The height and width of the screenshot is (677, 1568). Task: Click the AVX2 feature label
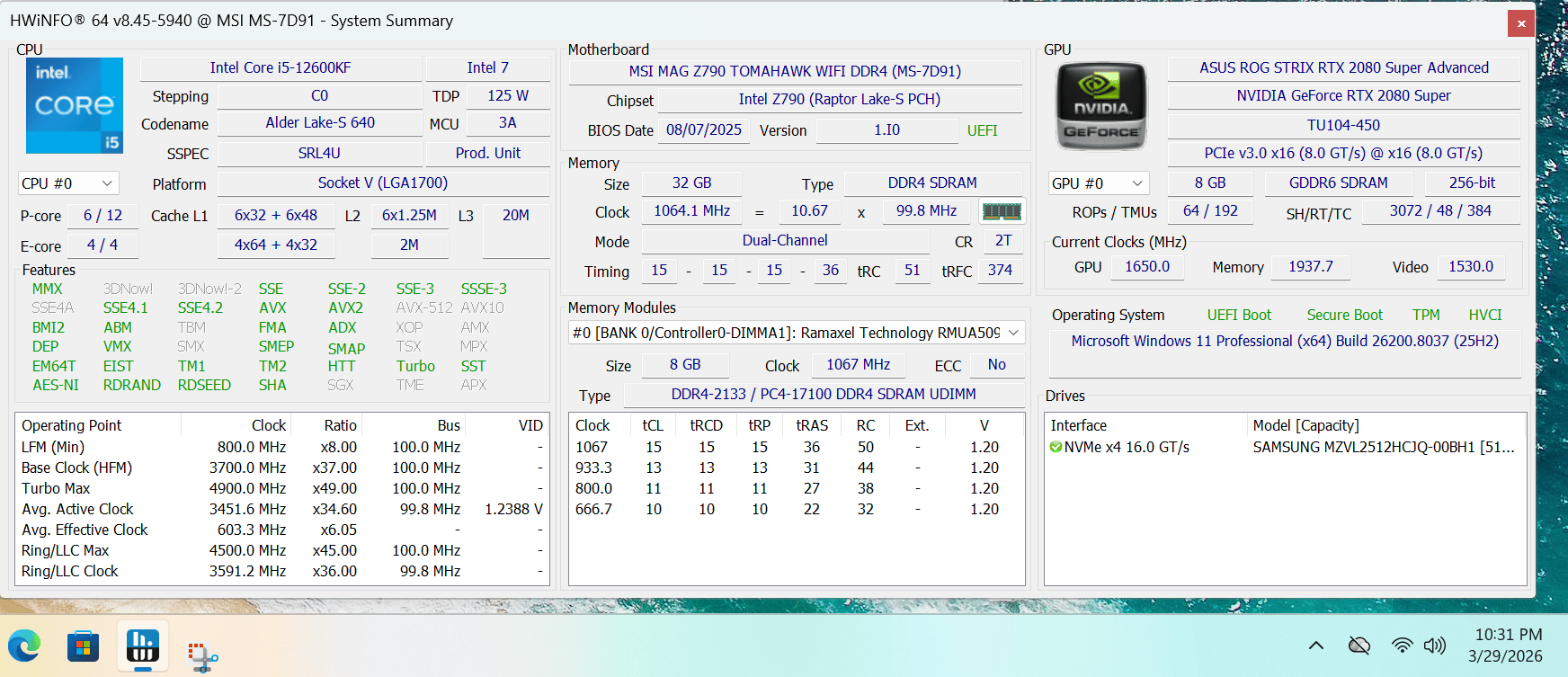tap(346, 307)
